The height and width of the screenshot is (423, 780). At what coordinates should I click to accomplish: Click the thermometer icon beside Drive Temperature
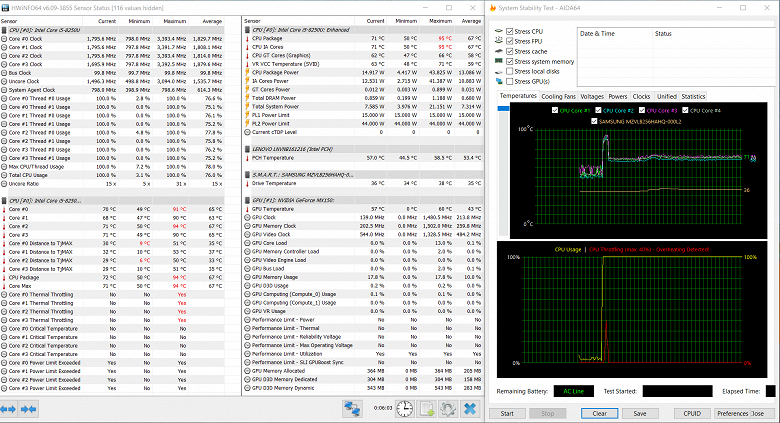click(x=247, y=183)
